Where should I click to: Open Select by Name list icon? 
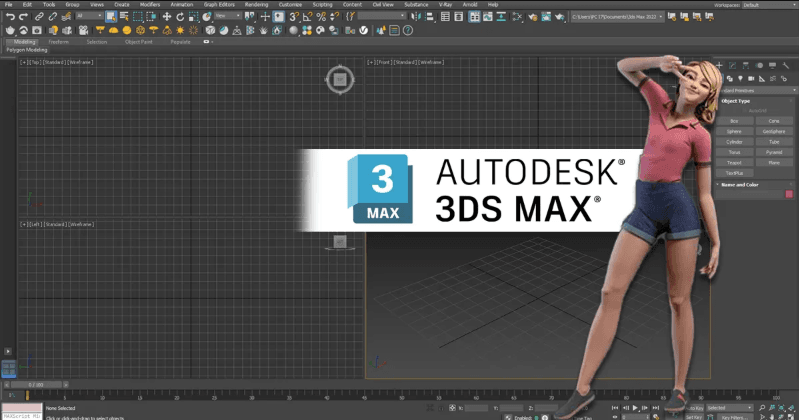pyautogui.click(x=124, y=17)
